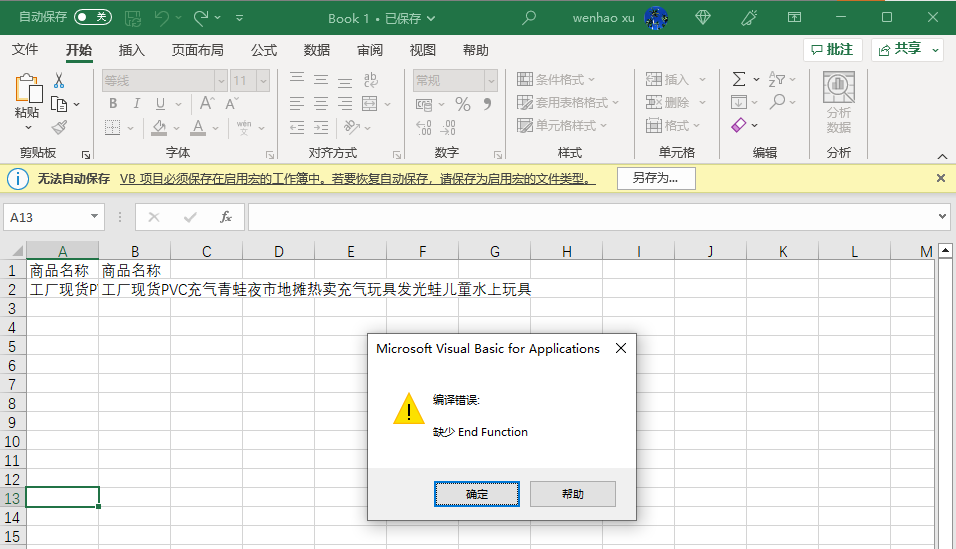This screenshot has height=549, width=956.
Task: Click the 批注 Comments button
Action: pyautogui.click(x=833, y=50)
